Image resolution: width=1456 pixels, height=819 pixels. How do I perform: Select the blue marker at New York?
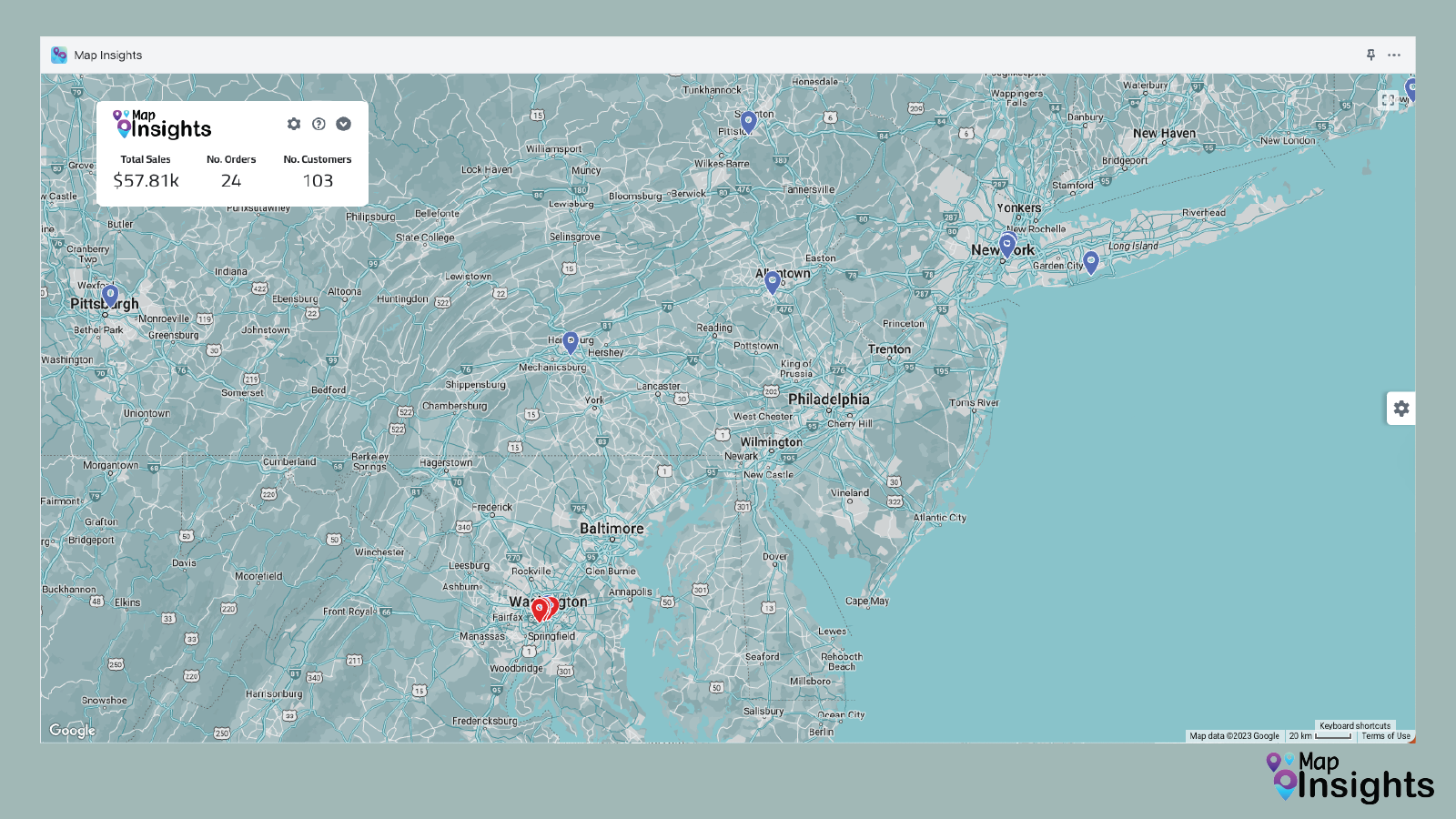(1007, 246)
